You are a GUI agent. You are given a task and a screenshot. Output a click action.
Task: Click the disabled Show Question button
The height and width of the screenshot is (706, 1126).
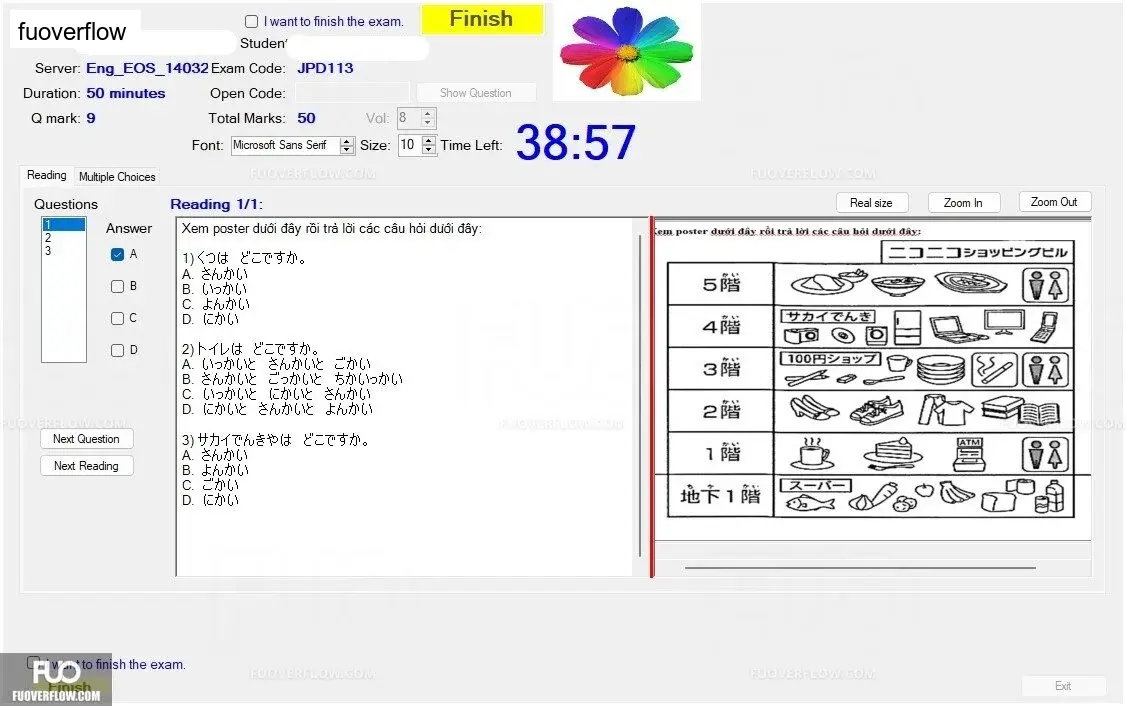(x=475, y=93)
